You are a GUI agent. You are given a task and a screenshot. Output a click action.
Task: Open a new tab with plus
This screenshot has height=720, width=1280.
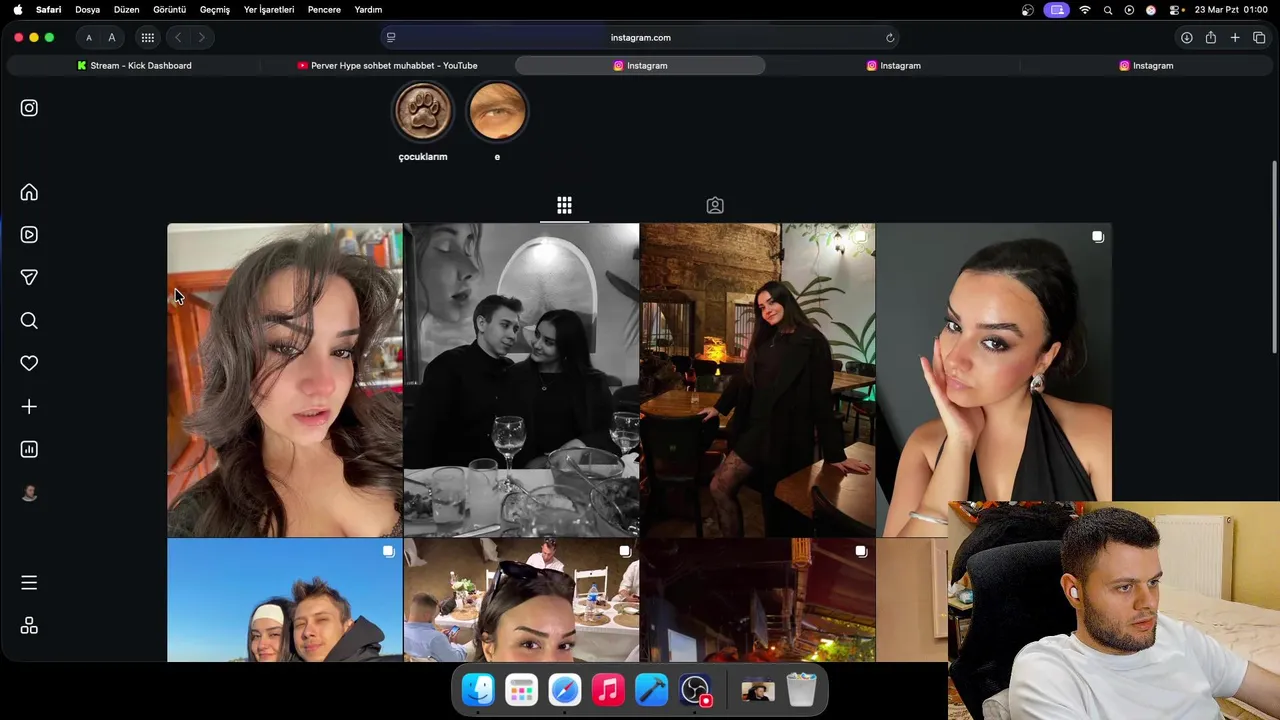coord(1234,38)
